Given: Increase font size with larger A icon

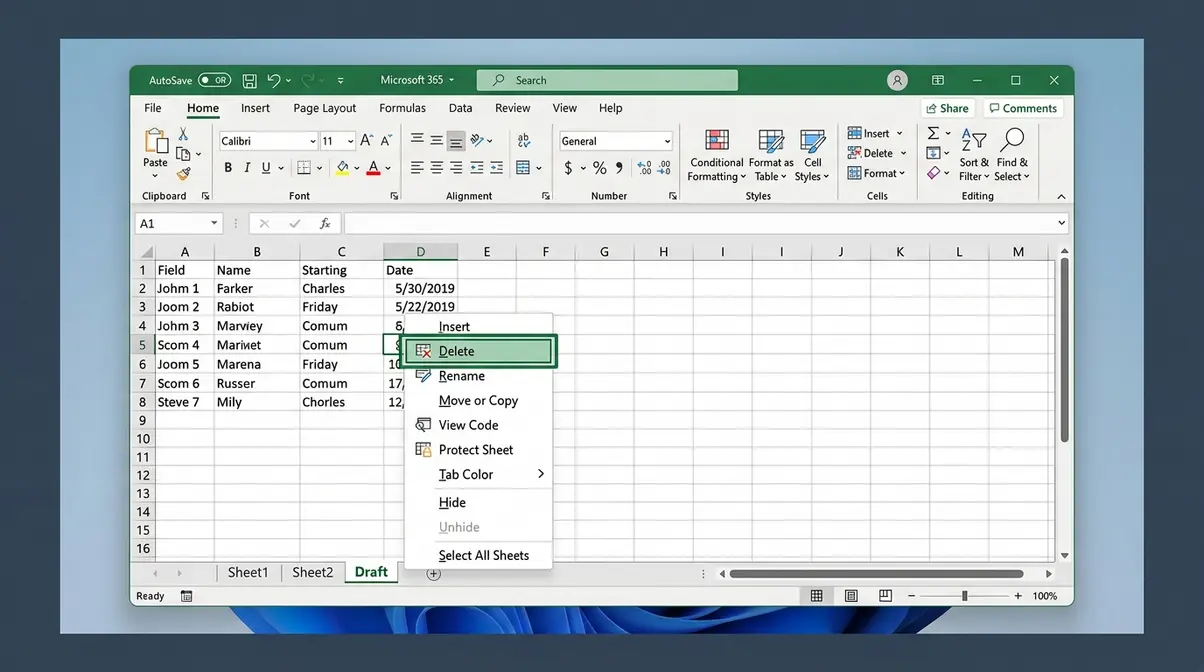Looking at the screenshot, I should pos(366,141).
